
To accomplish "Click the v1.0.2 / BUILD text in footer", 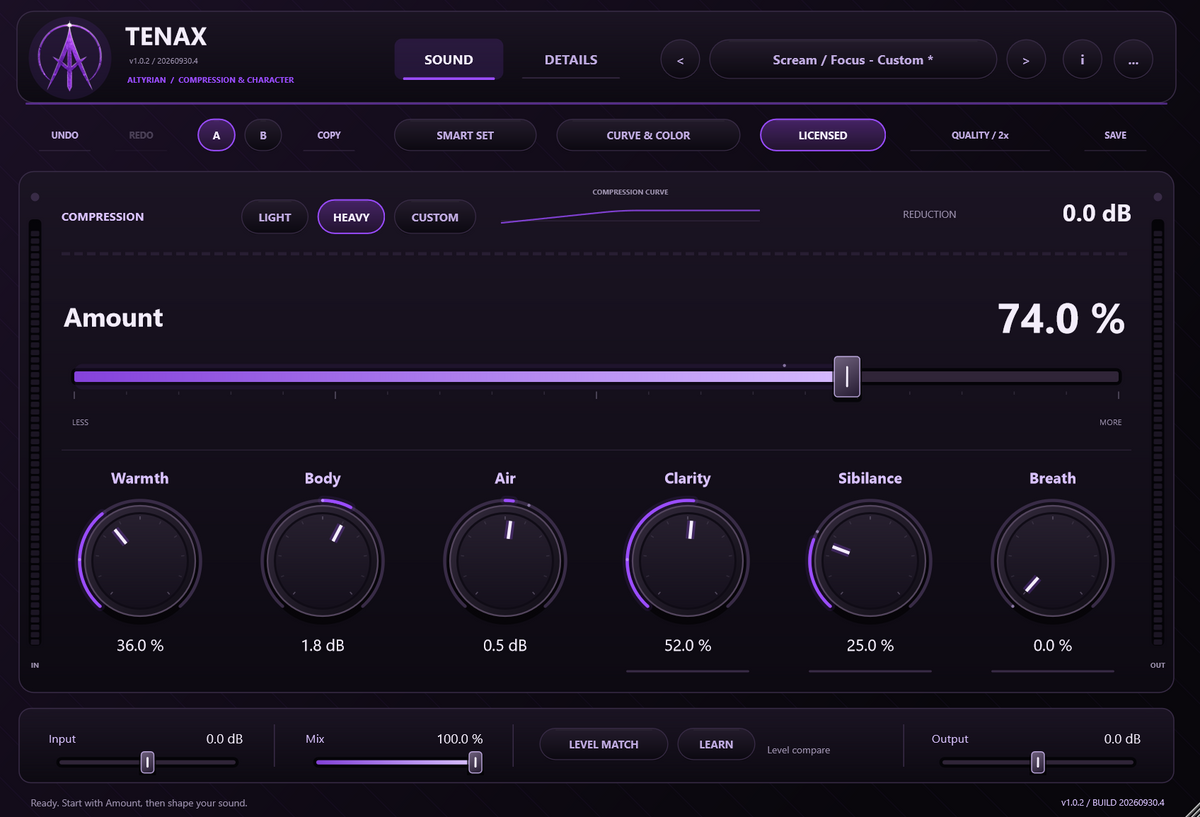I will (x=1112, y=803).
